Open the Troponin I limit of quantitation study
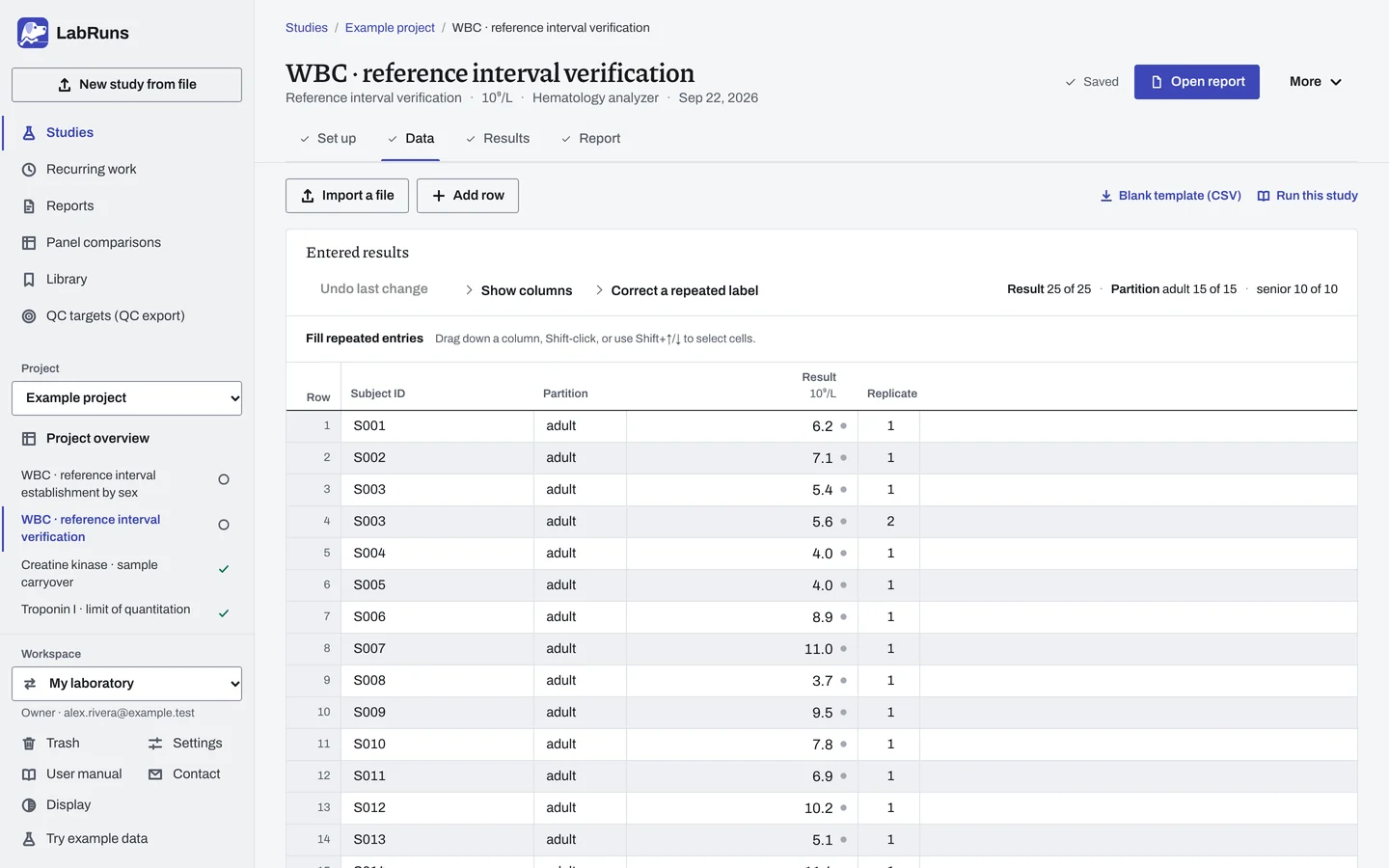1389x868 pixels. (125, 610)
